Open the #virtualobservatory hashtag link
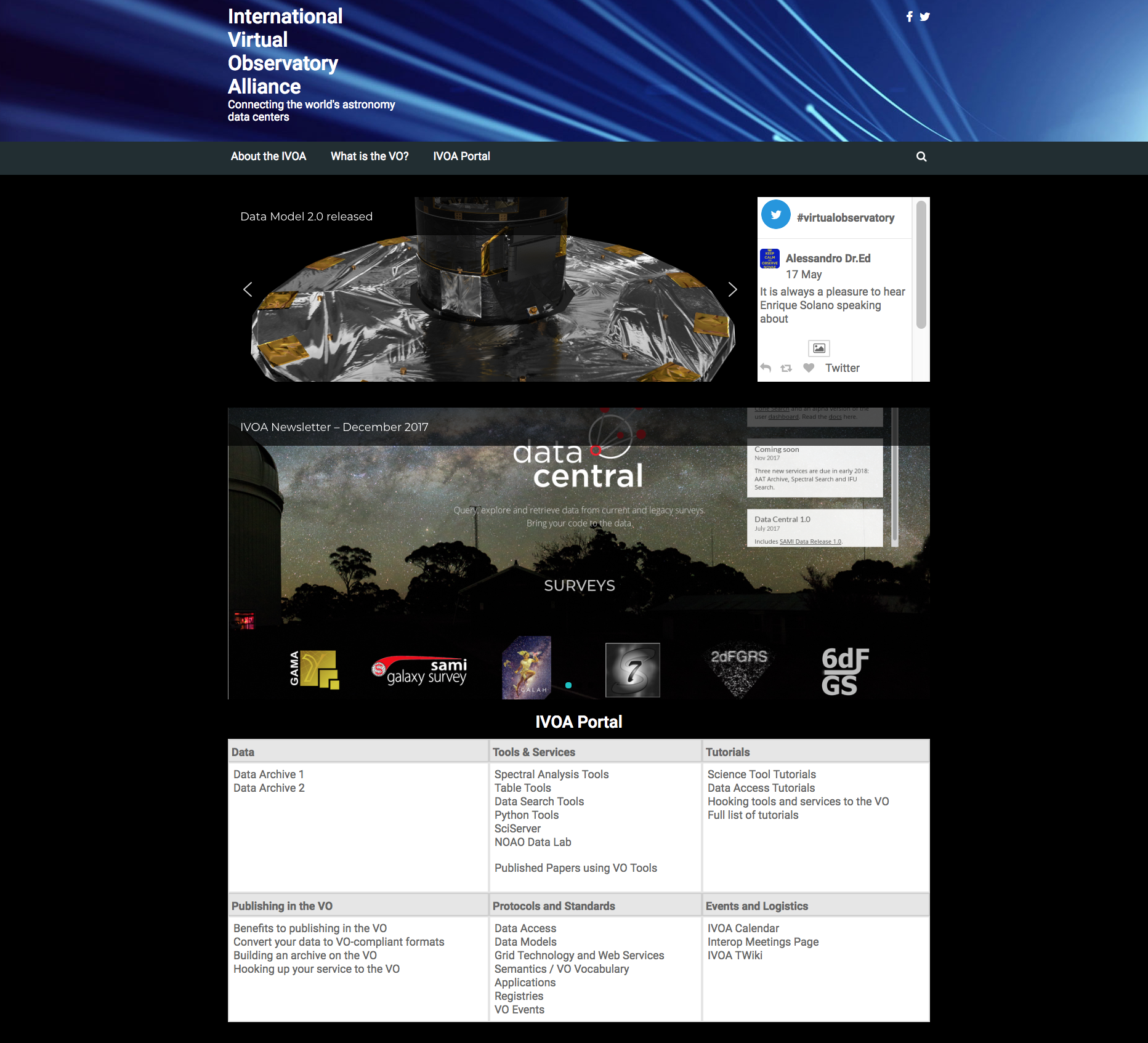The image size is (1148, 1043). (845, 218)
